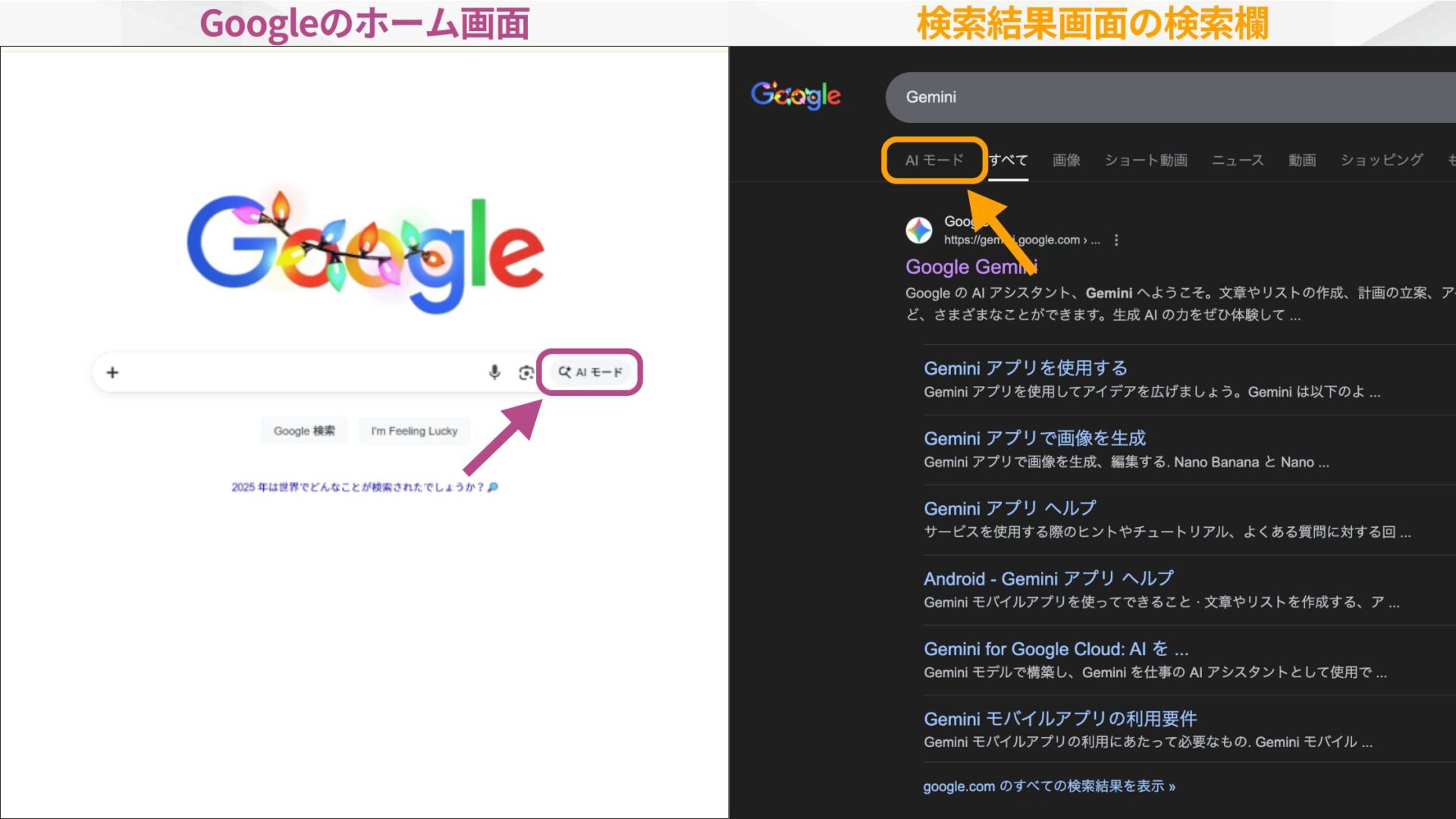Select the すべて results tab
The width and height of the screenshot is (1456, 819).
pos(1009,160)
